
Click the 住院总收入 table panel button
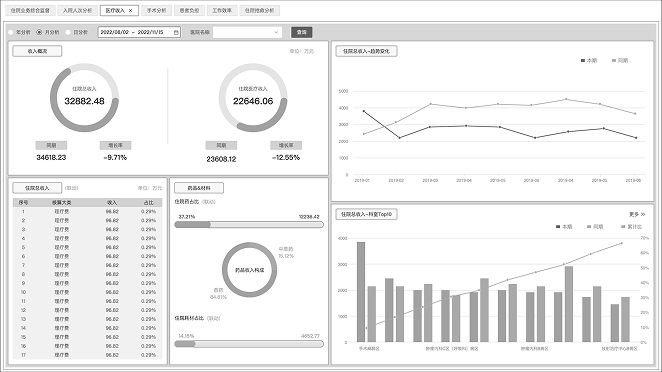click(x=37, y=188)
